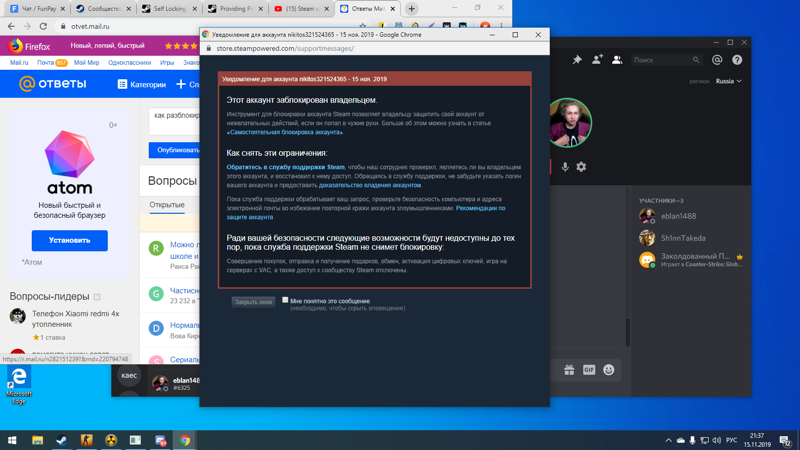This screenshot has width=800, height=450.
Task: Open Discord from taskbar
Action: (x=160, y=440)
